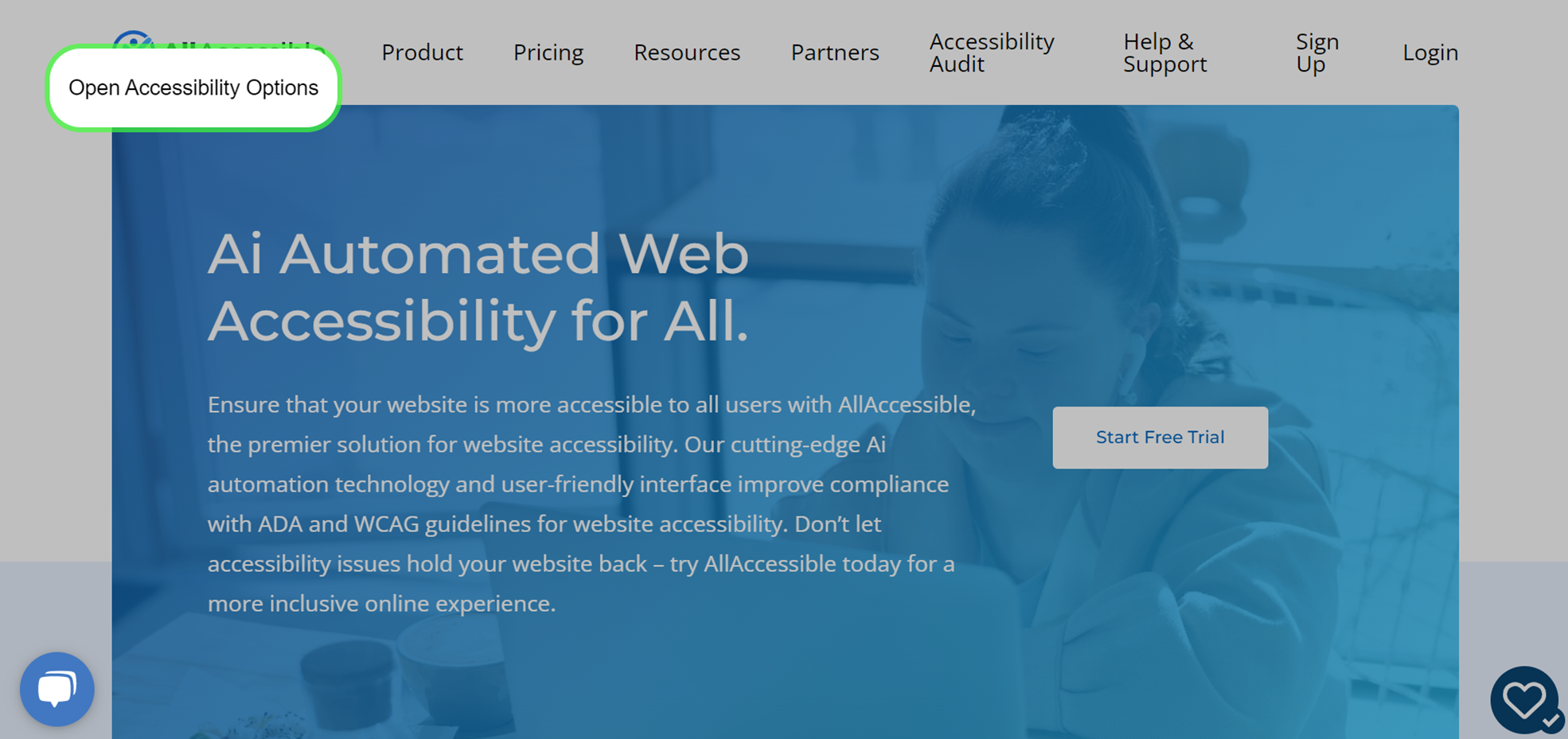This screenshot has width=1568, height=739.
Task: Open the Help & Support menu
Action: pos(1164,53)
